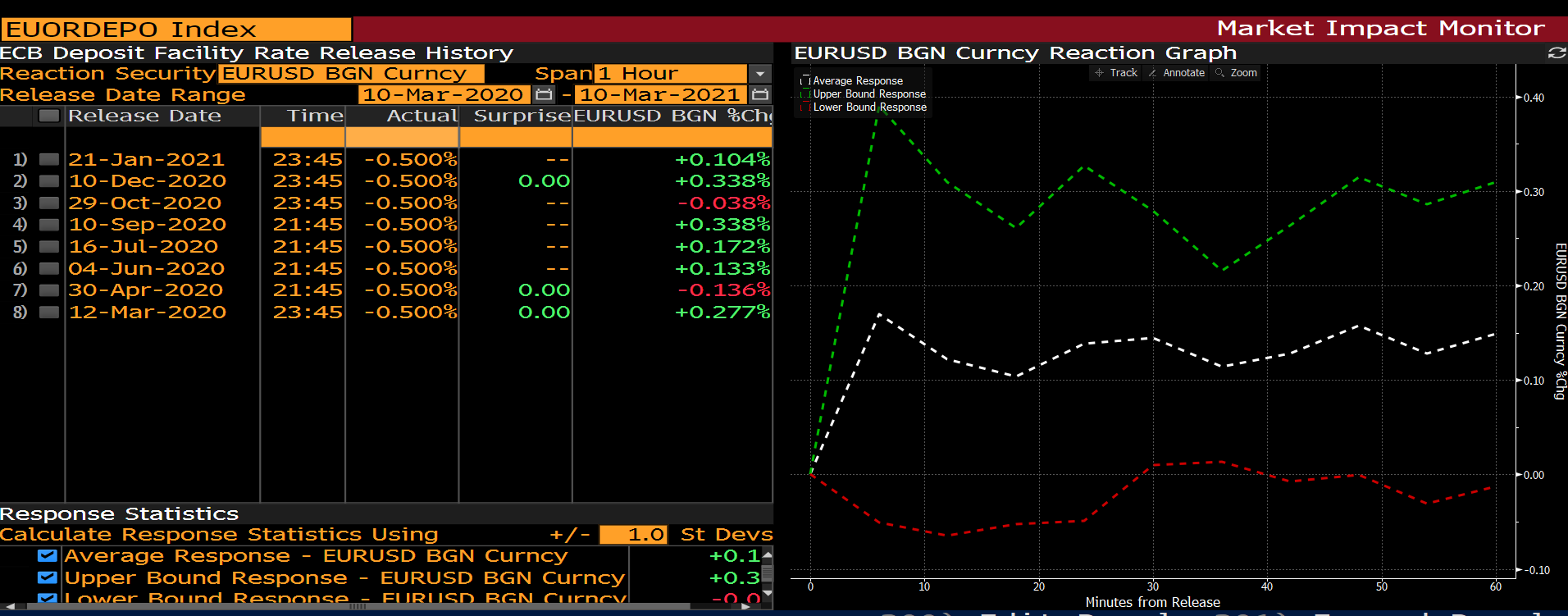This screenshot has width=1568, height=616.
Task: Click the Actual column filter cell
Action: (x=402, y=137)
